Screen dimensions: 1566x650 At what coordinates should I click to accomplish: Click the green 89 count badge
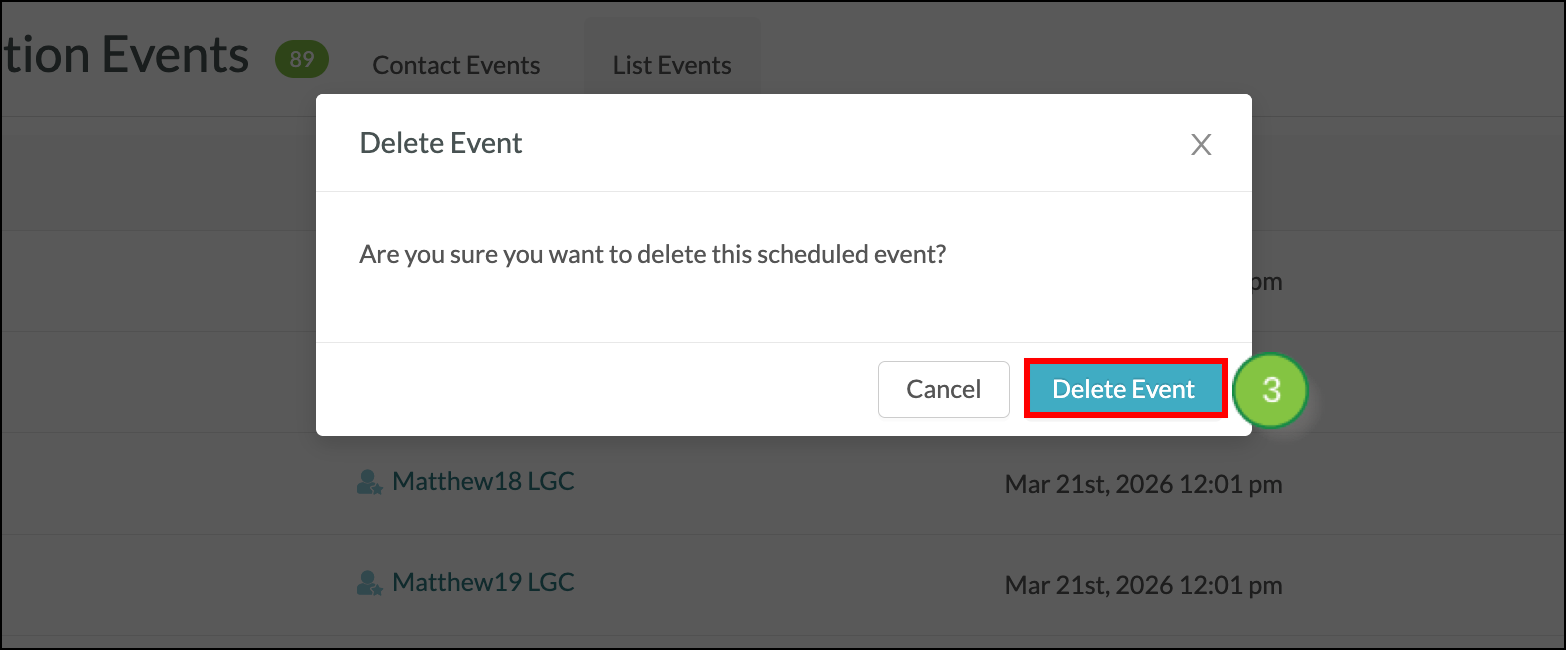[301, 60]
